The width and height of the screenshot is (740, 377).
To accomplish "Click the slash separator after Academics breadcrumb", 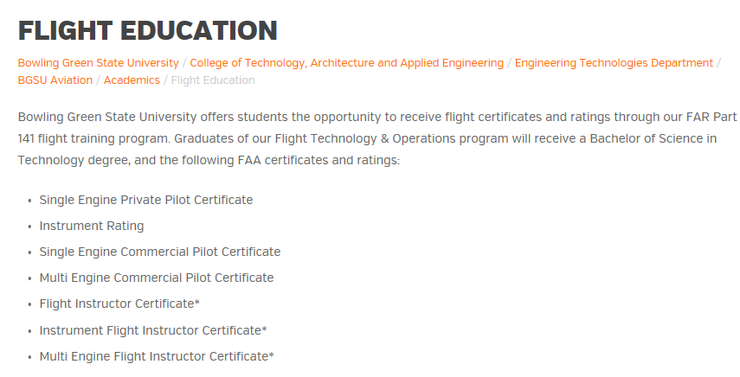I will (166, 80).
